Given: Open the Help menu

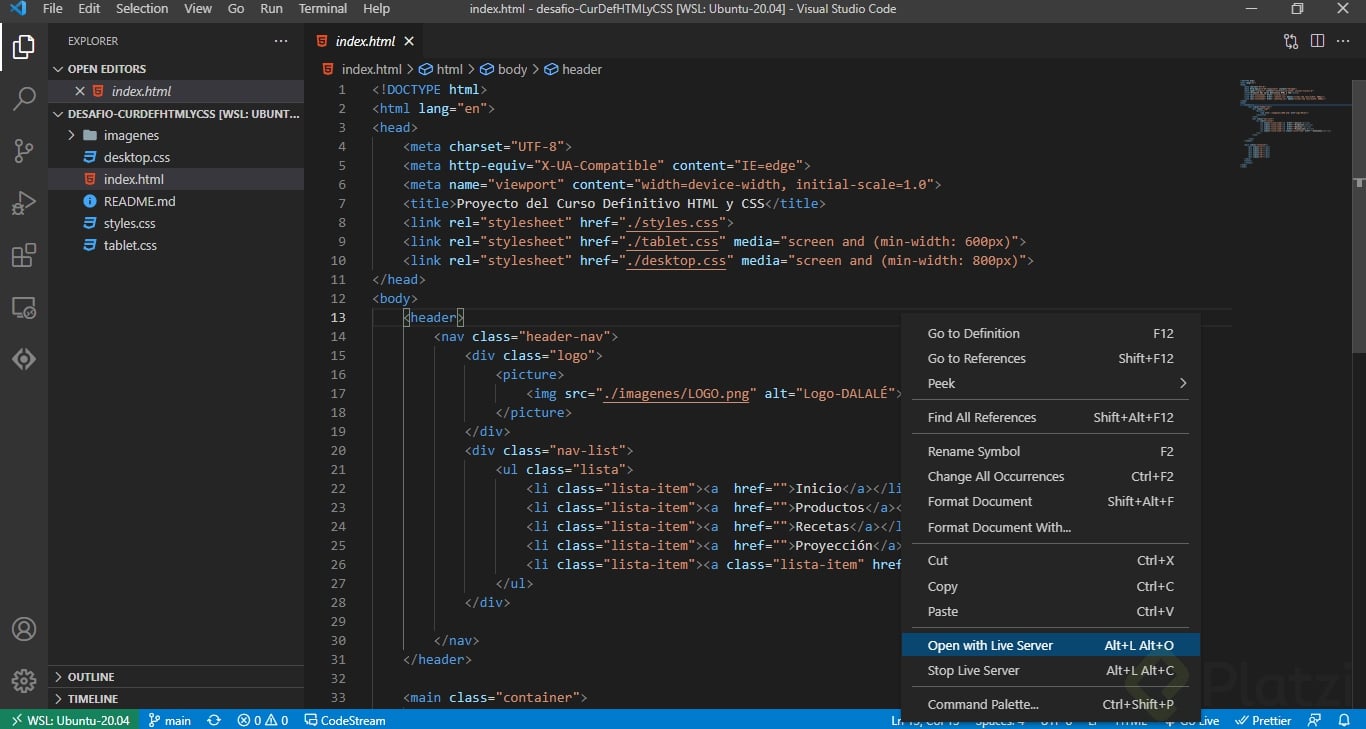Looking at the screenshot, I should [376, 9].
